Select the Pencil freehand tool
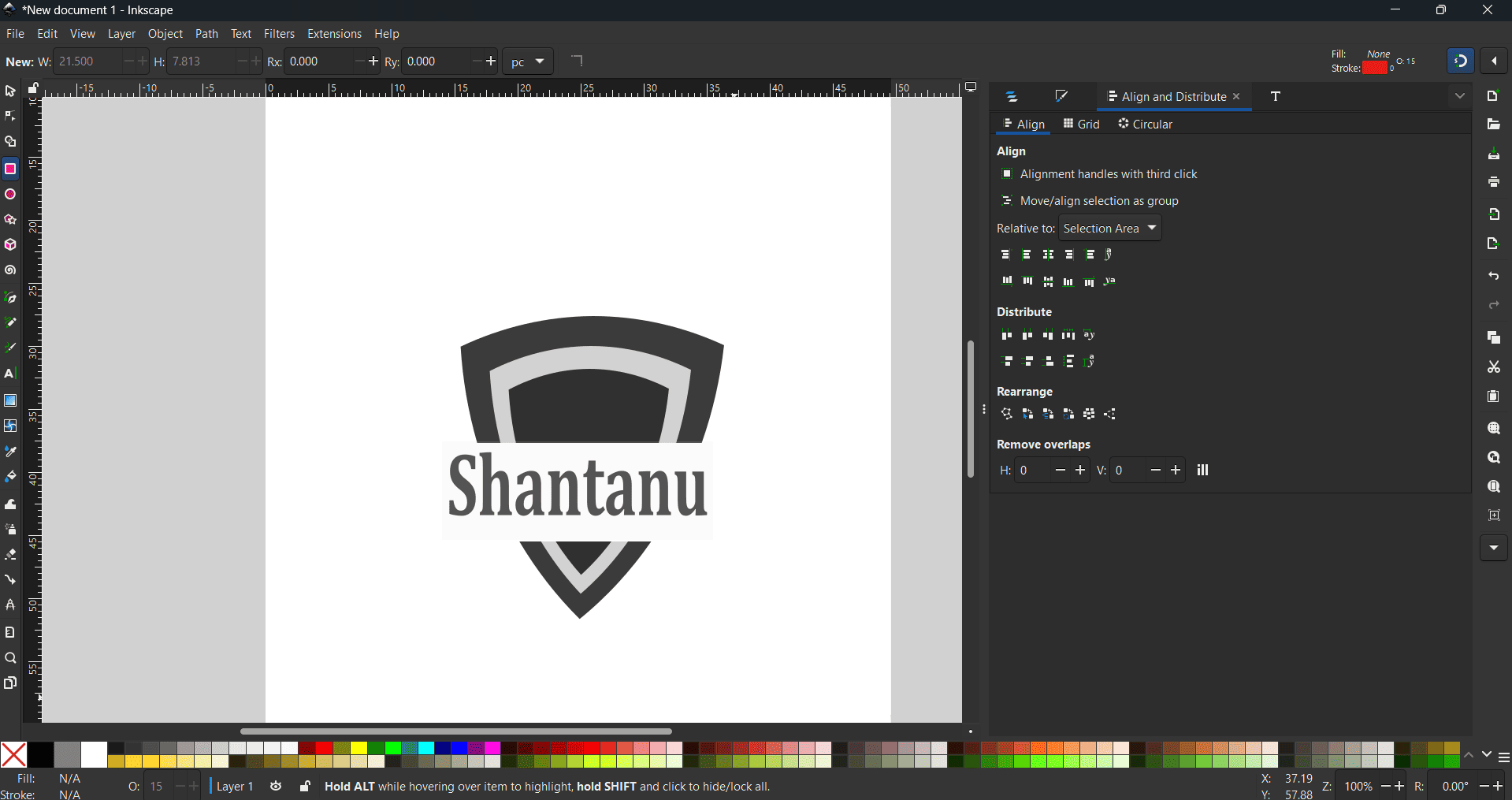Image resolution: width=1512 pixels, height=800 pixels. pos(10,322)
